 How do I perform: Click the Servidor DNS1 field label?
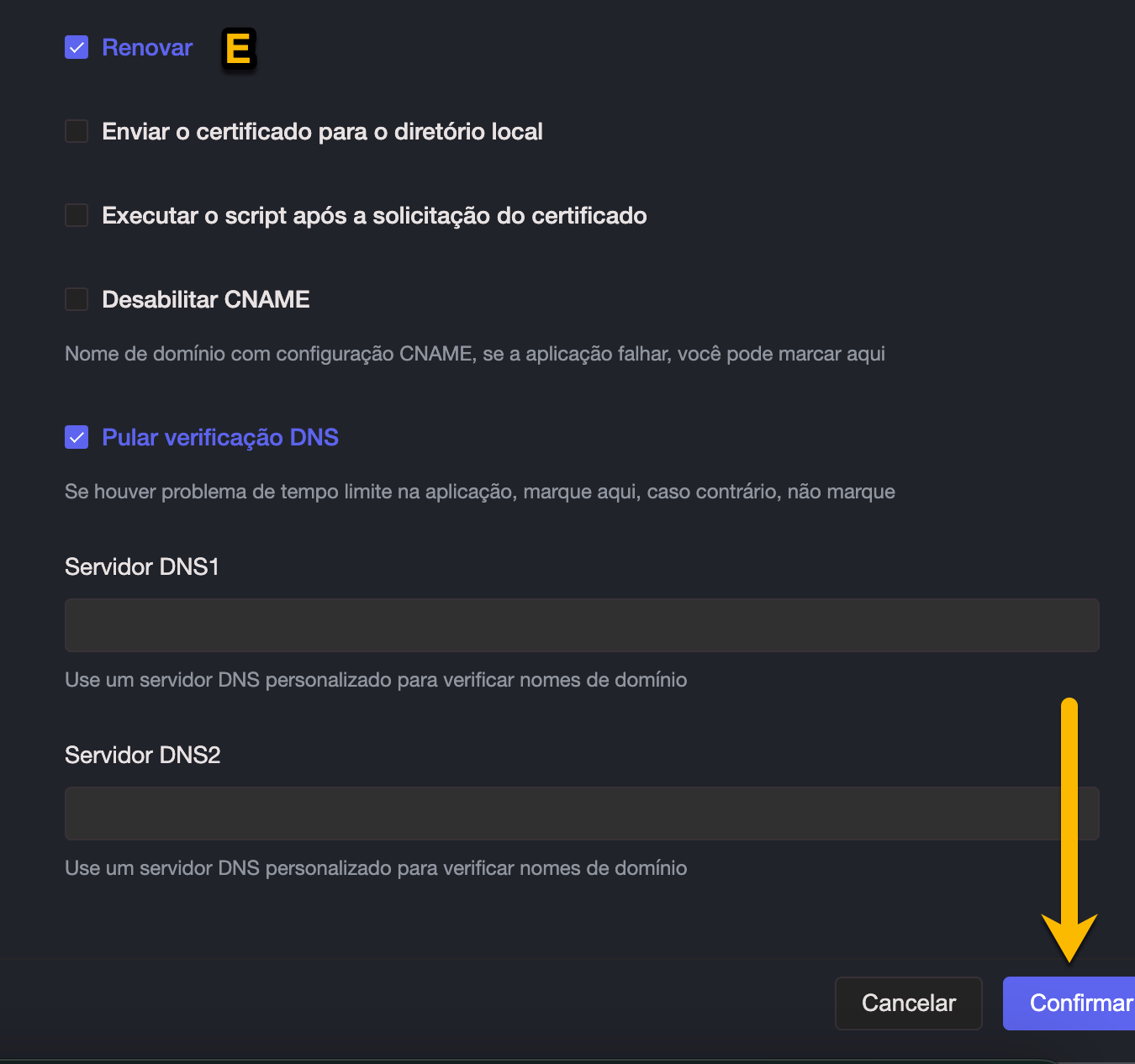[x=142, y=567]
